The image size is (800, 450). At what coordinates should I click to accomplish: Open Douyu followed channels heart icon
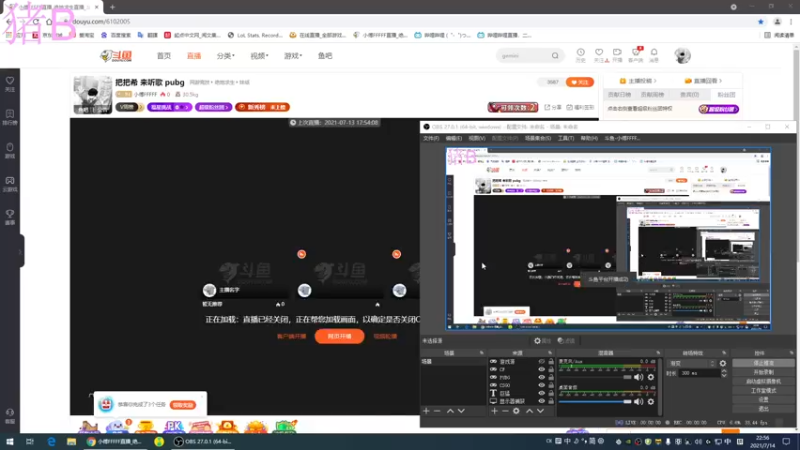tap(599, 55)
